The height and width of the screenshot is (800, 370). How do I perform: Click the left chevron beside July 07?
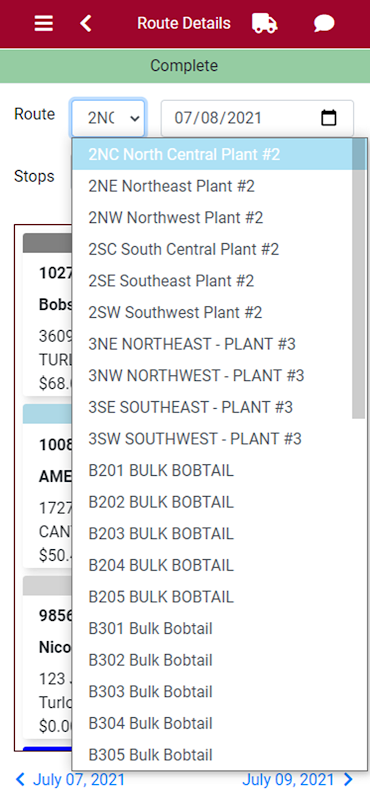pos(20,780)
